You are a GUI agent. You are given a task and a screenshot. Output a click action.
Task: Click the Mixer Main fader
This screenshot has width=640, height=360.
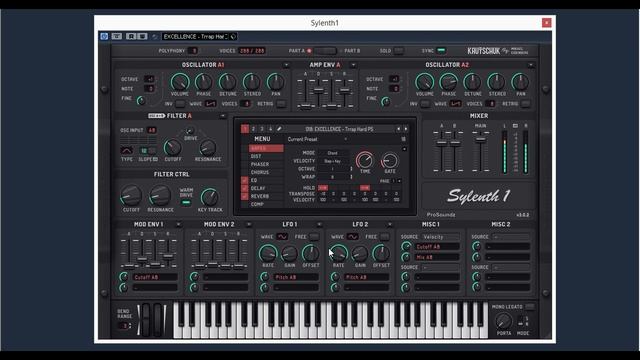(x=480, y=140)
